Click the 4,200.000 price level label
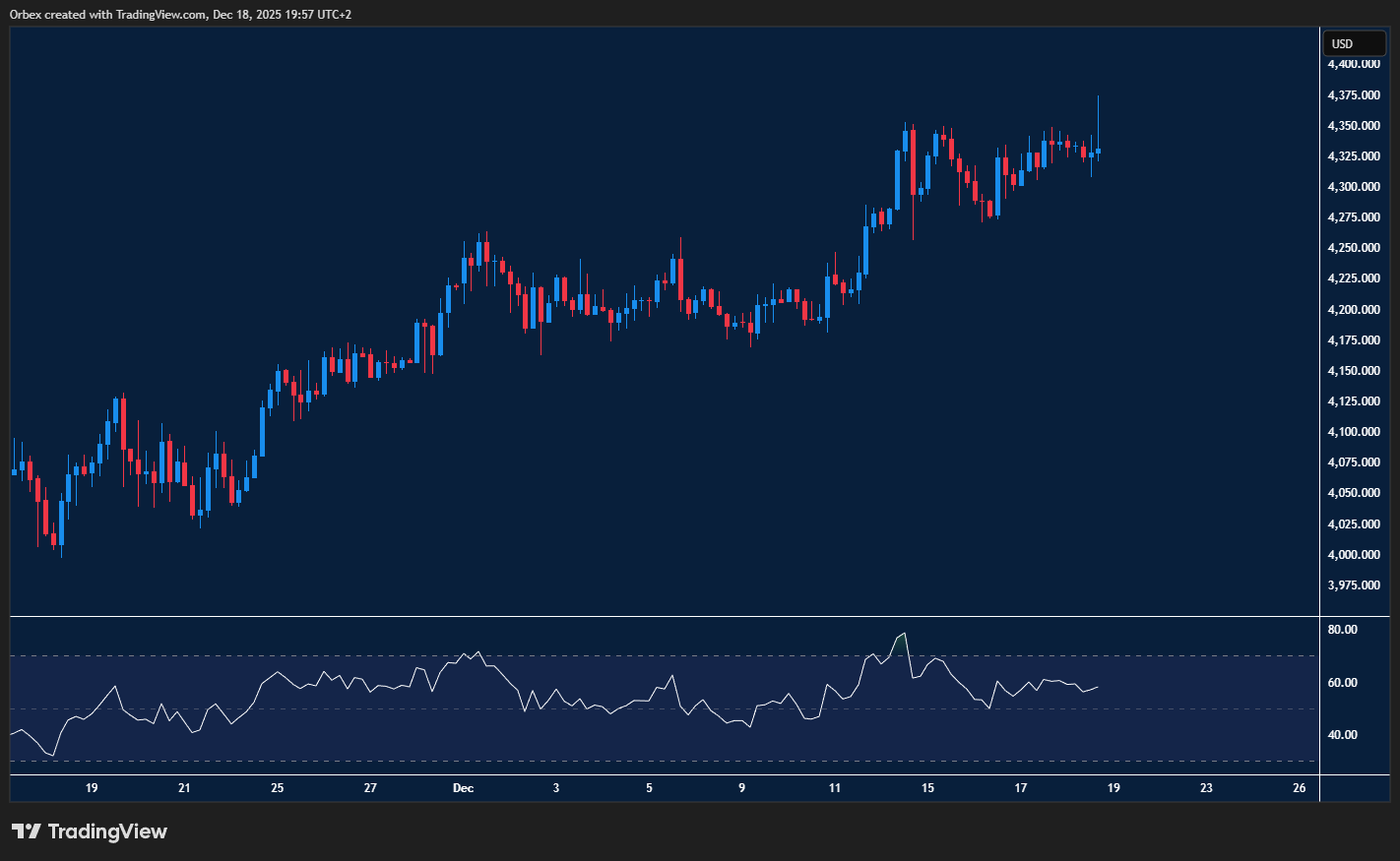The image size is (1400, 861). point(1353,310)
